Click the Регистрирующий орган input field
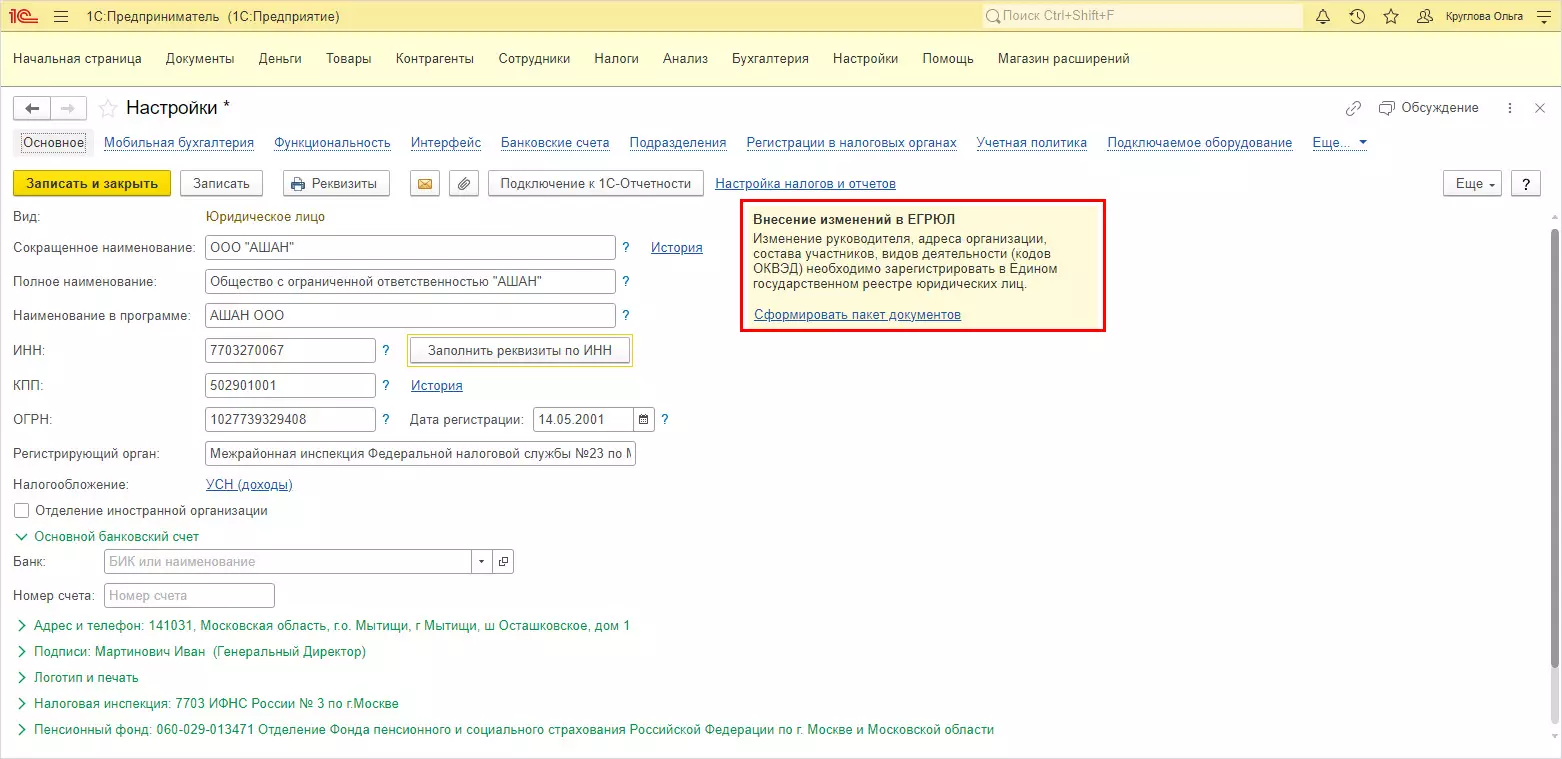1562x759 pixels. point(420,454)
